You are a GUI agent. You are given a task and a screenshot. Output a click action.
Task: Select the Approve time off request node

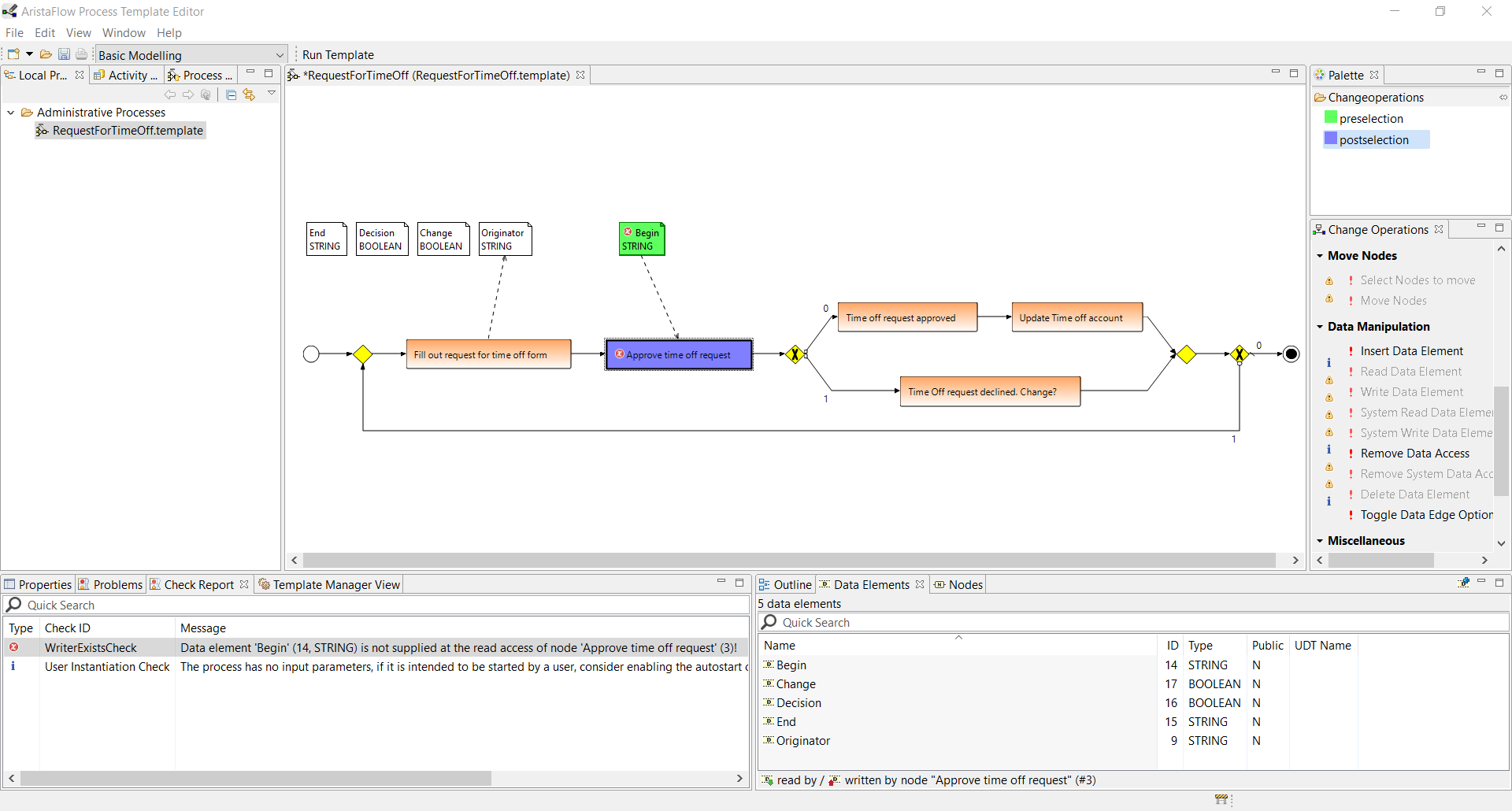[x=678, y=355]
